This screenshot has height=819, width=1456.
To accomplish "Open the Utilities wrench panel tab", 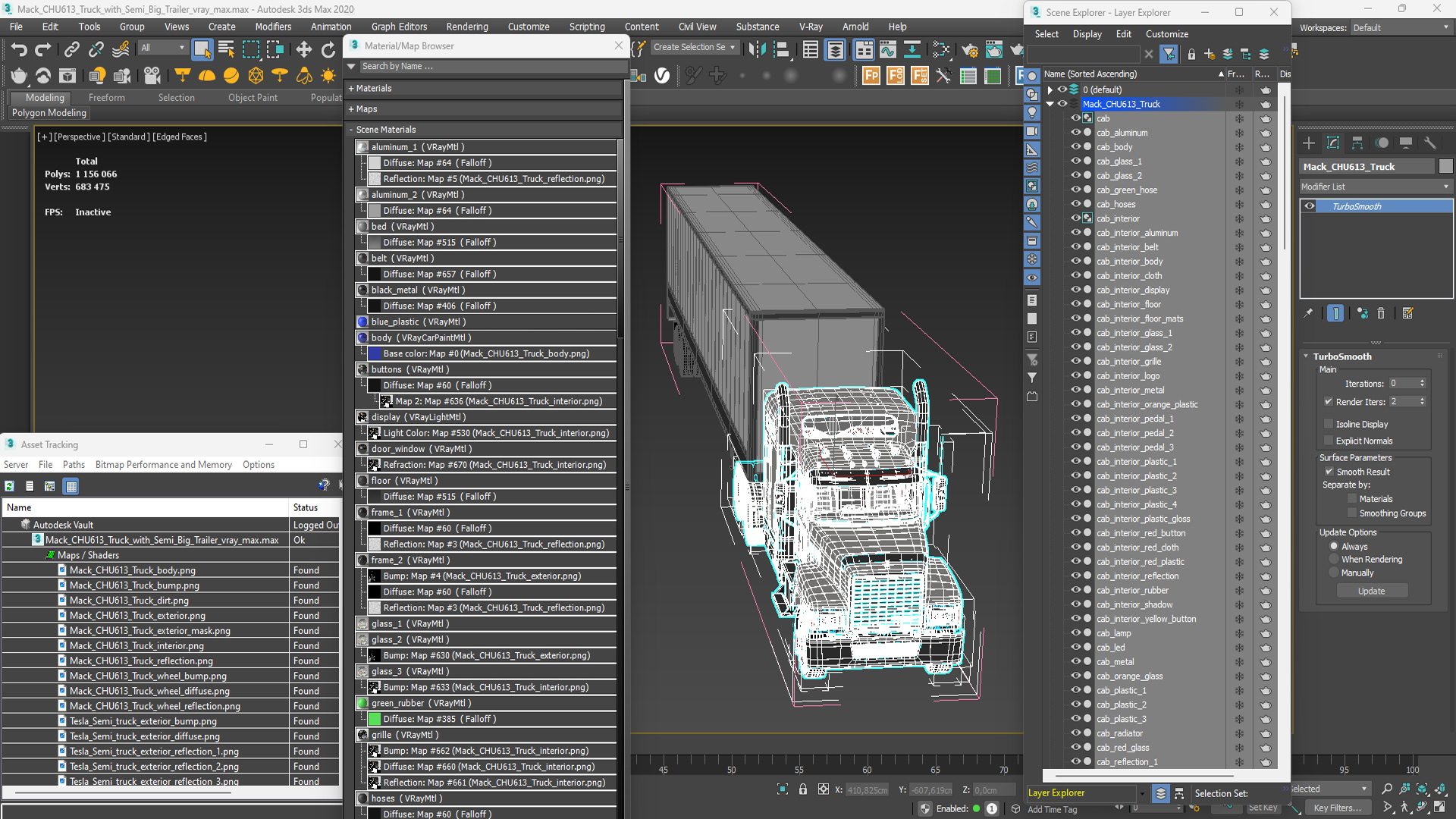I will point(1429,143).
